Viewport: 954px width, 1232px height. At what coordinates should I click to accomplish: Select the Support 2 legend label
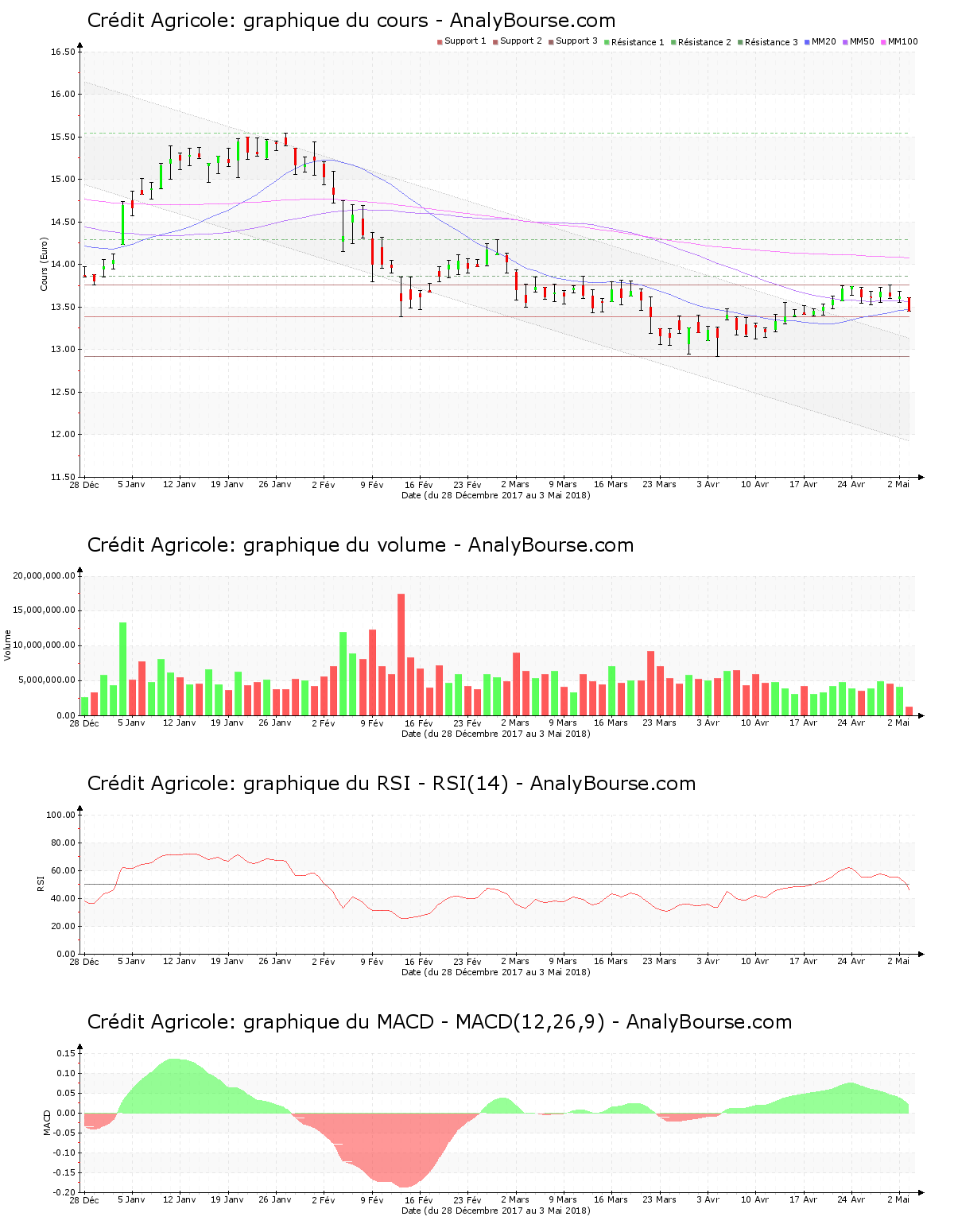pos(521,41)
